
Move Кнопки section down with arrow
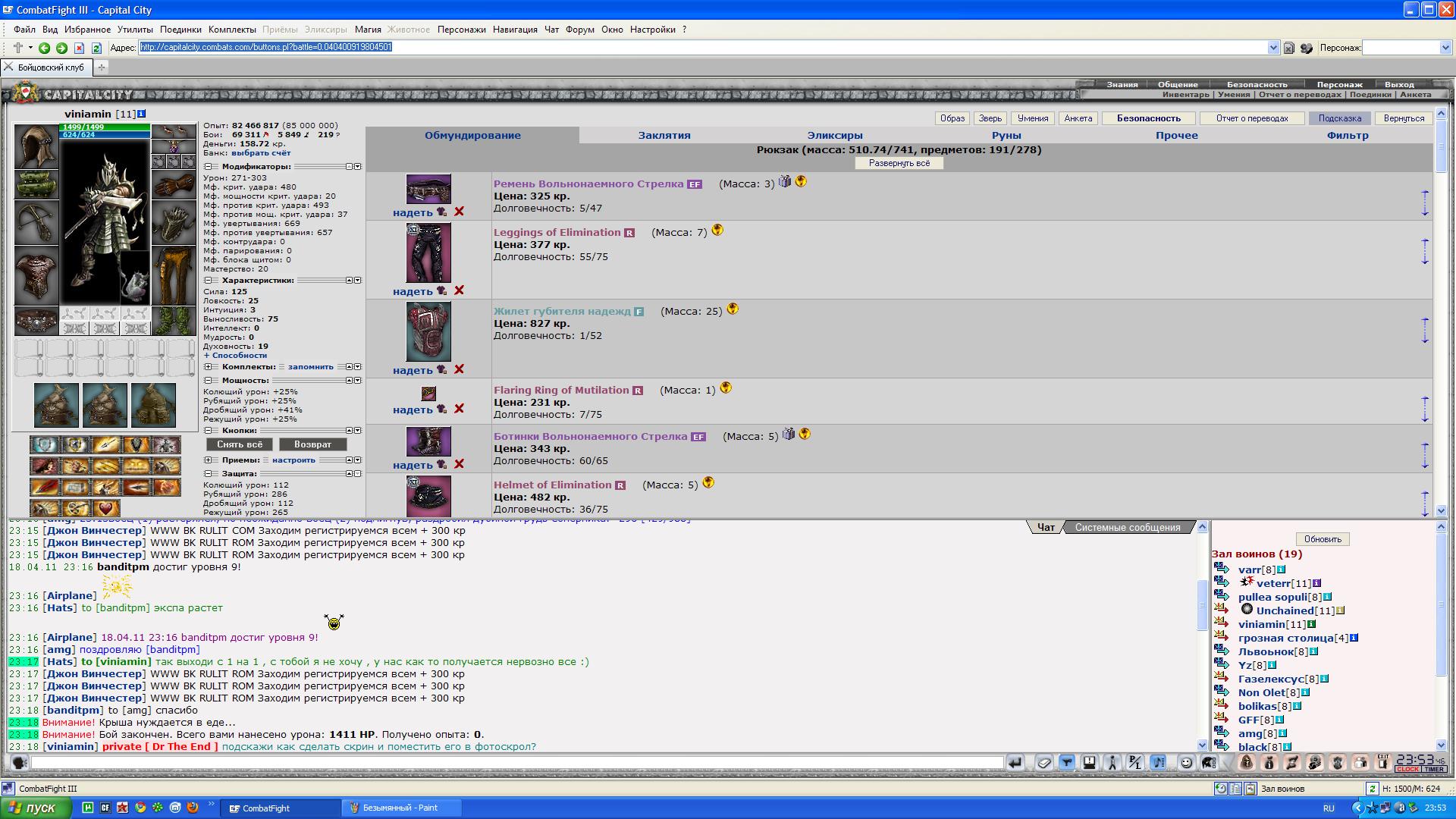(357, 431)
